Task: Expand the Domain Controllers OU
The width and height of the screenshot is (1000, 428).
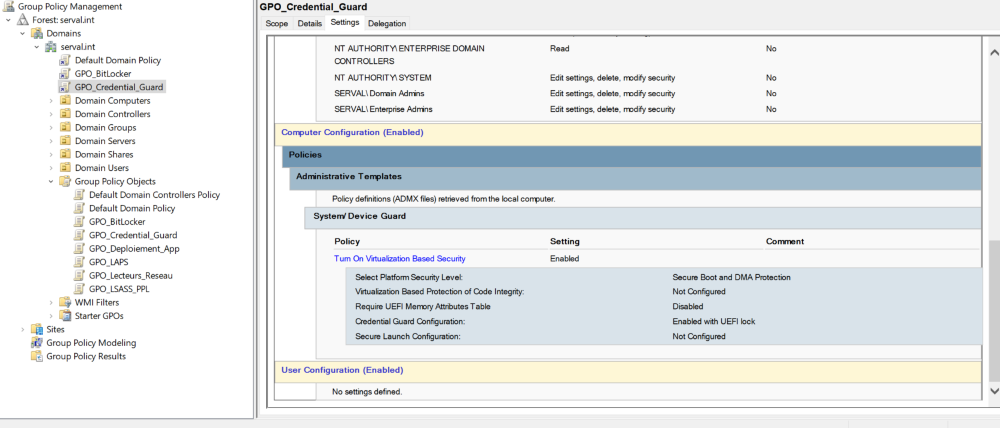Action: tap(51, 114)
